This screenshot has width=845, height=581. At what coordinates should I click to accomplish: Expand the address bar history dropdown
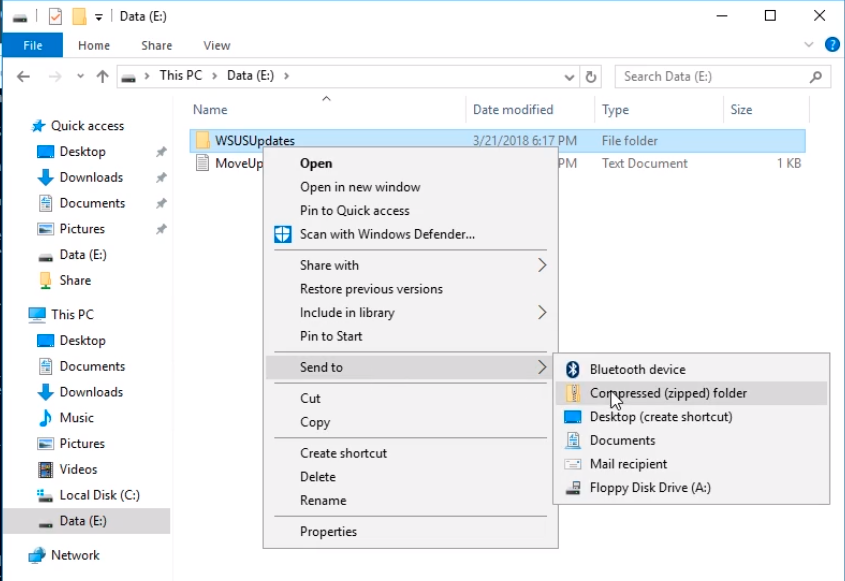[569, 77]
